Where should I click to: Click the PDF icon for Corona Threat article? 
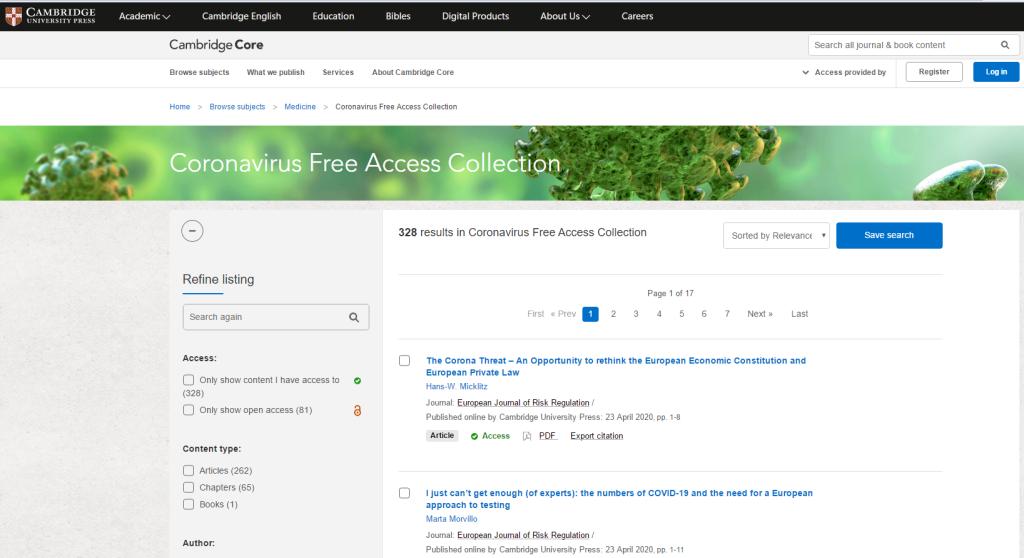(527, 436)
